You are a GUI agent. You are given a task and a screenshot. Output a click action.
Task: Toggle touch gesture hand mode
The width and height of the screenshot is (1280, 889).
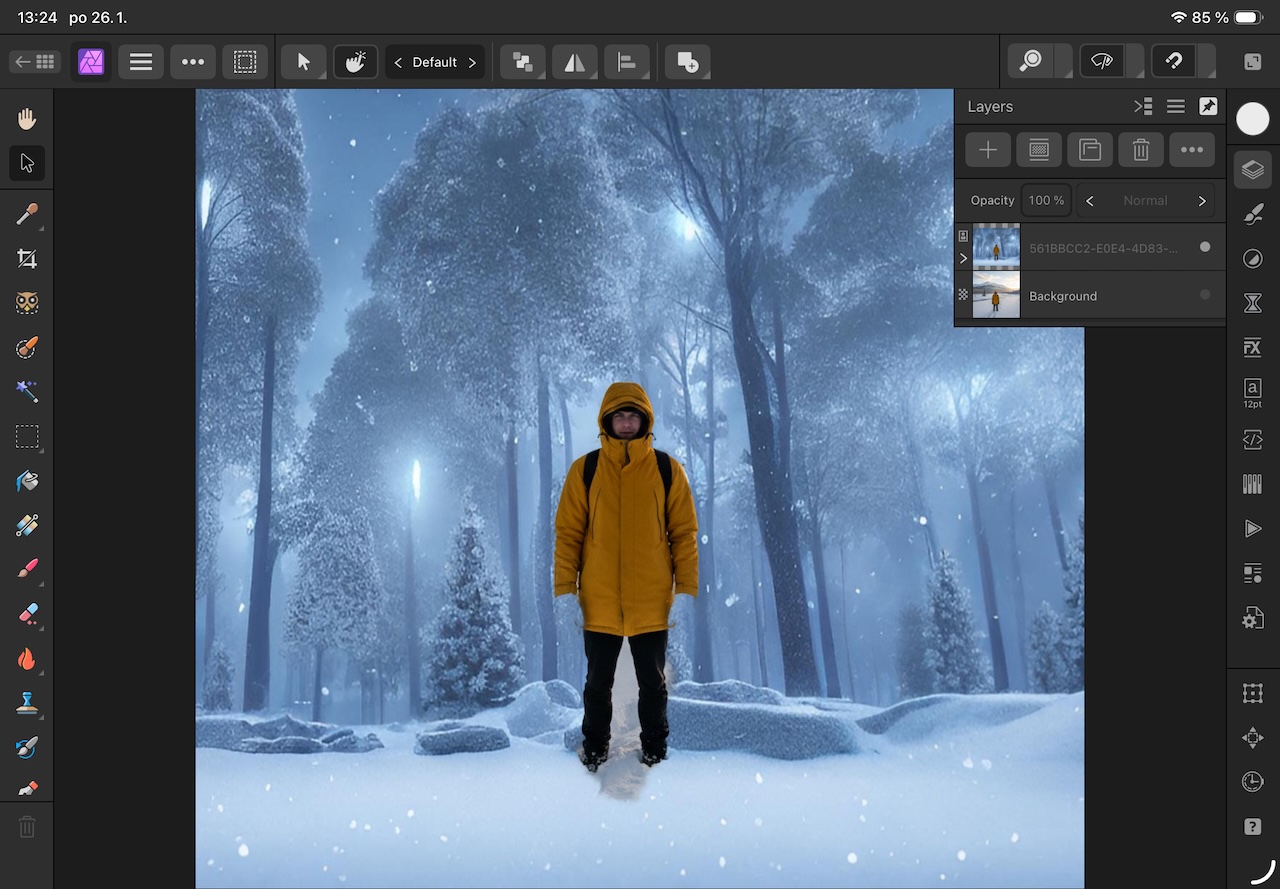click(355, 62)
